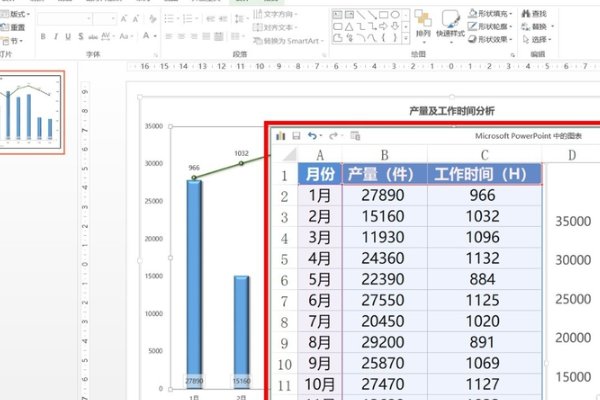Click Edit in Excel icon in data sheet
The height and width of the screenshot is (400, 600).
coord(355,136)
